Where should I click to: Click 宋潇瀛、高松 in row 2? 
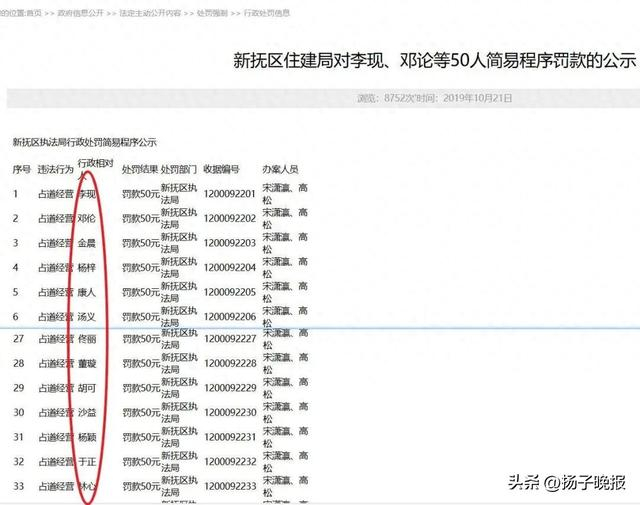[285, 218]
